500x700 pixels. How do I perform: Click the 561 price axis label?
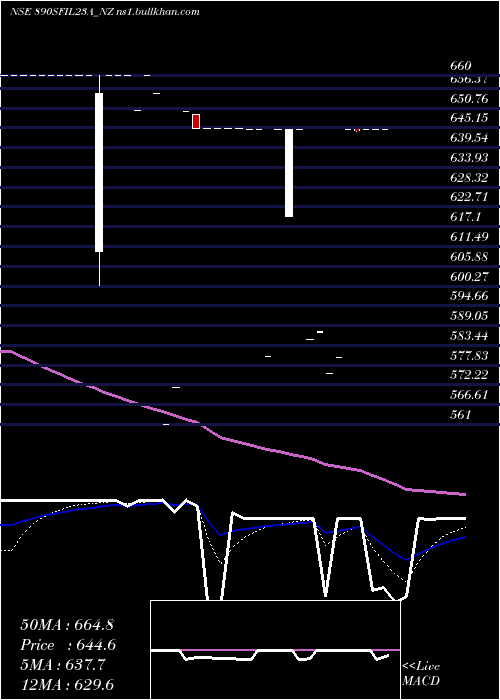click(x=460, y=415)
